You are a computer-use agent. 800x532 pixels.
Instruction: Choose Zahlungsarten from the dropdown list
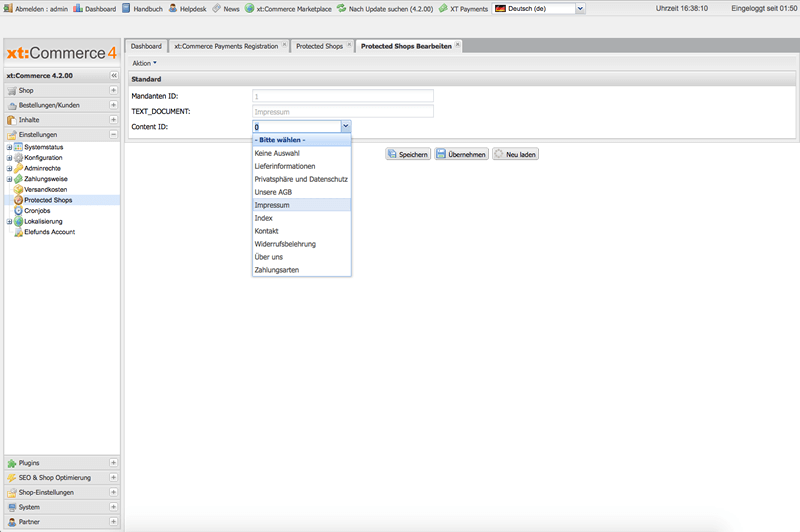click(x=302, y=270)
